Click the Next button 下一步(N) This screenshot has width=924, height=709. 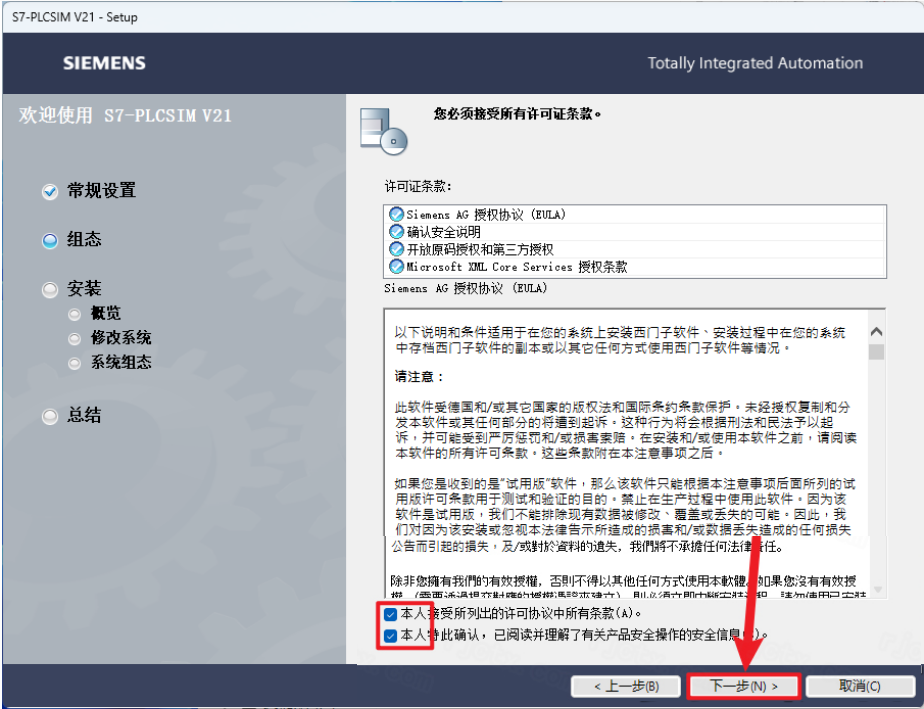(x=743, y=686)
